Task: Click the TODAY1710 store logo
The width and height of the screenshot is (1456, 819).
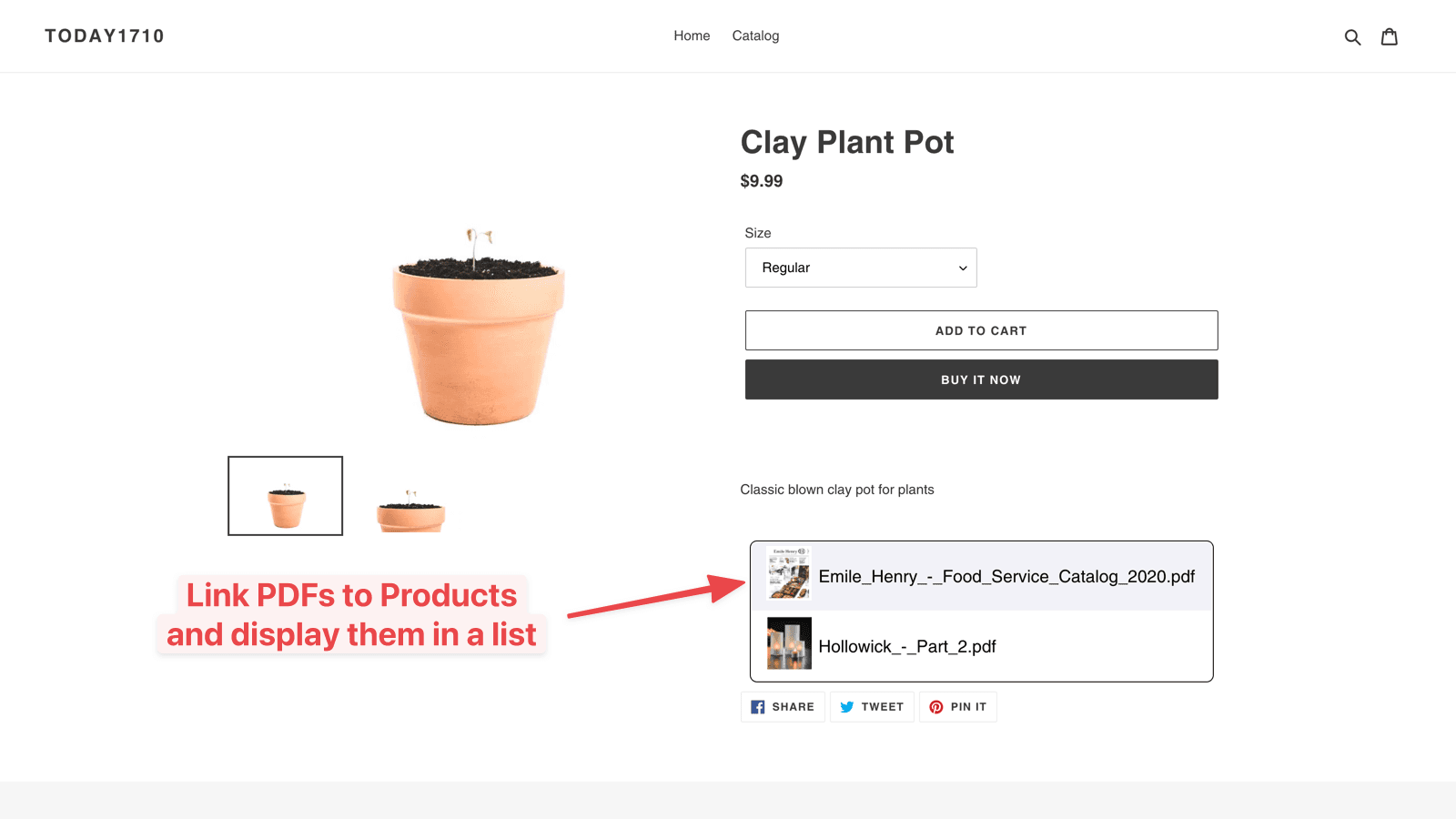Action: (105, 35)
